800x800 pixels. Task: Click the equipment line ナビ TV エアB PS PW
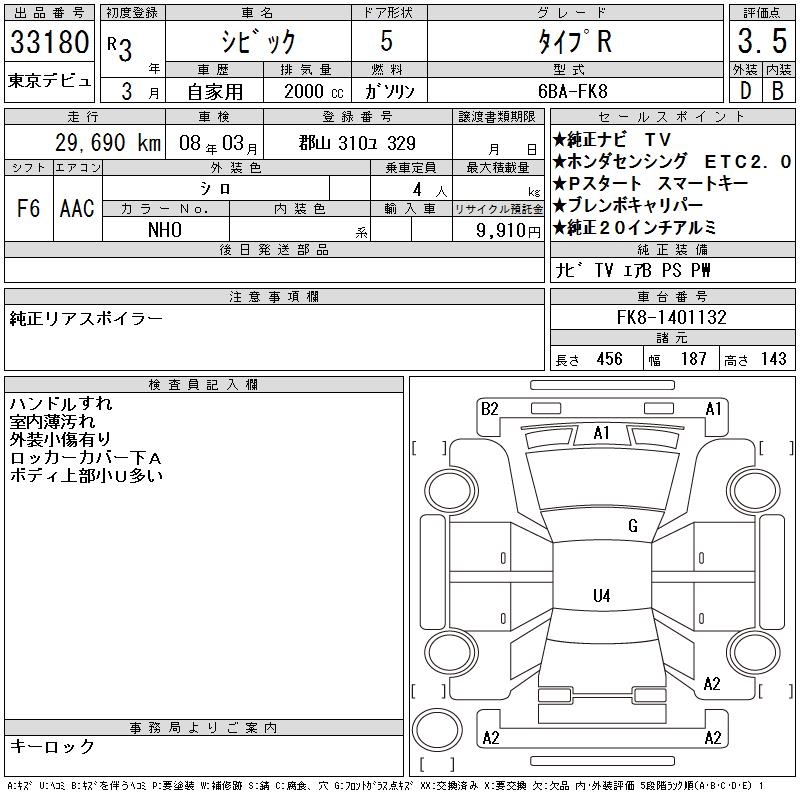(632, 270)
